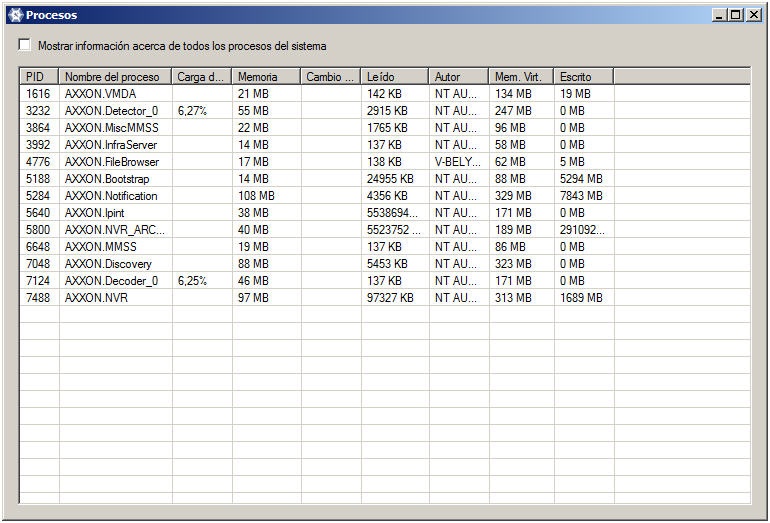Click the Procesos window title bar icon
This screenshot has width=770, height=523.
pos(14,15)
